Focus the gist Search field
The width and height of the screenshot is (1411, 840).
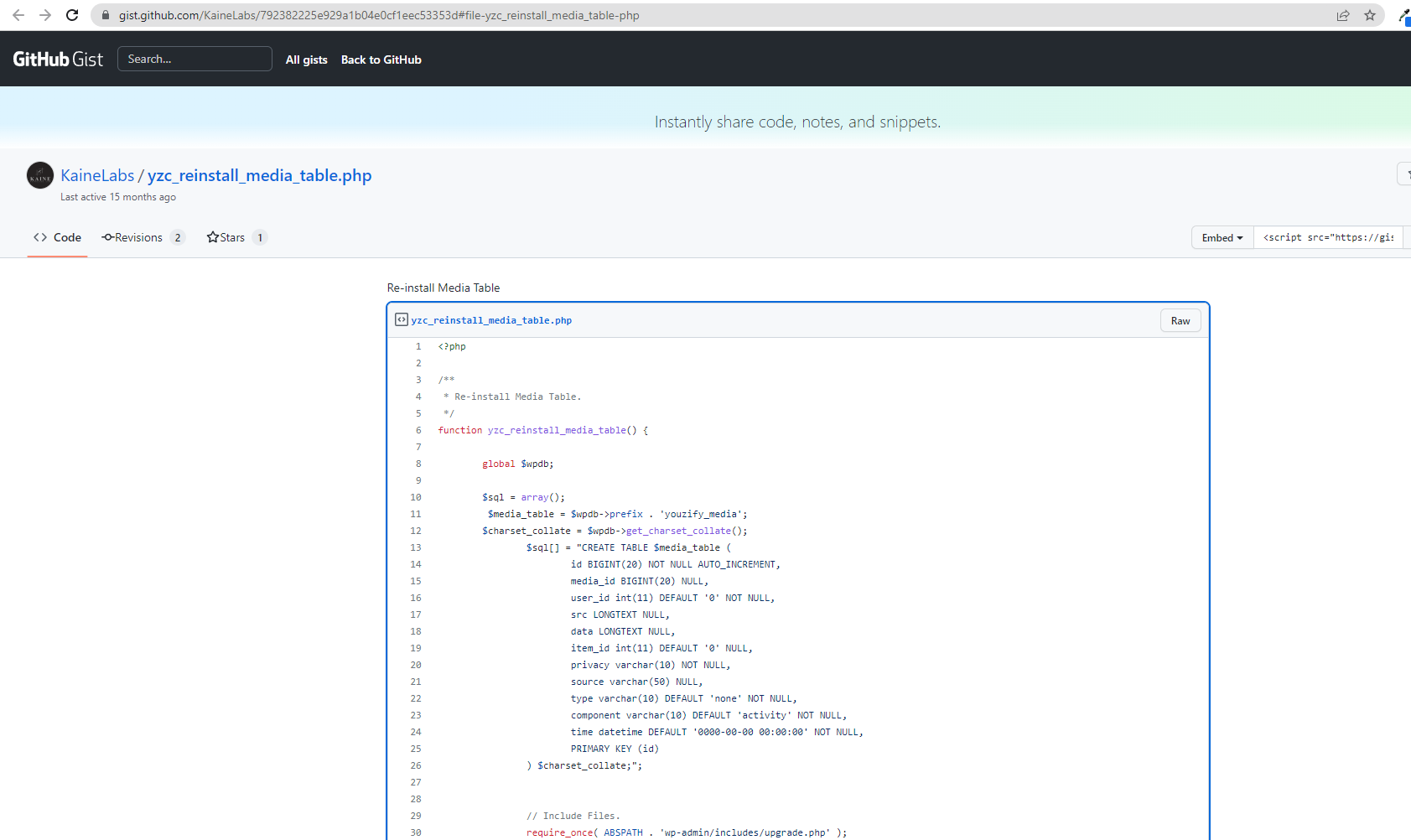[x=195, y=59]
